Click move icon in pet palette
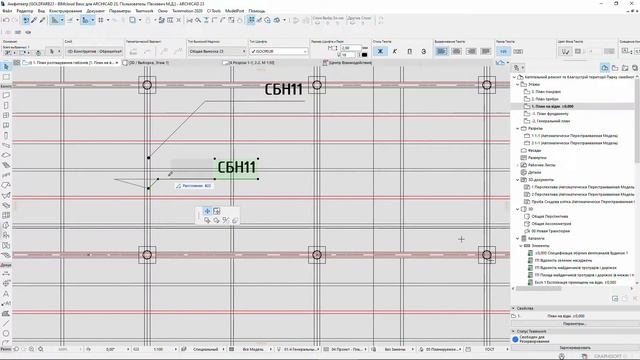 207,211
